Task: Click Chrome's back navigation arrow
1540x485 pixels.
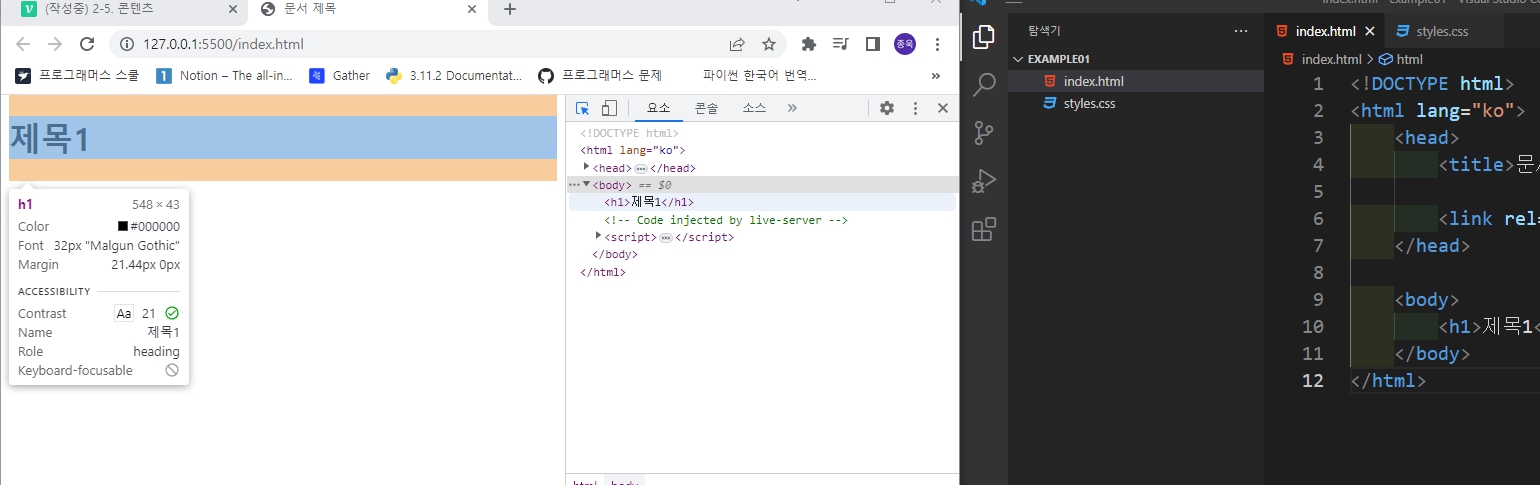Action: coord(24,44)
